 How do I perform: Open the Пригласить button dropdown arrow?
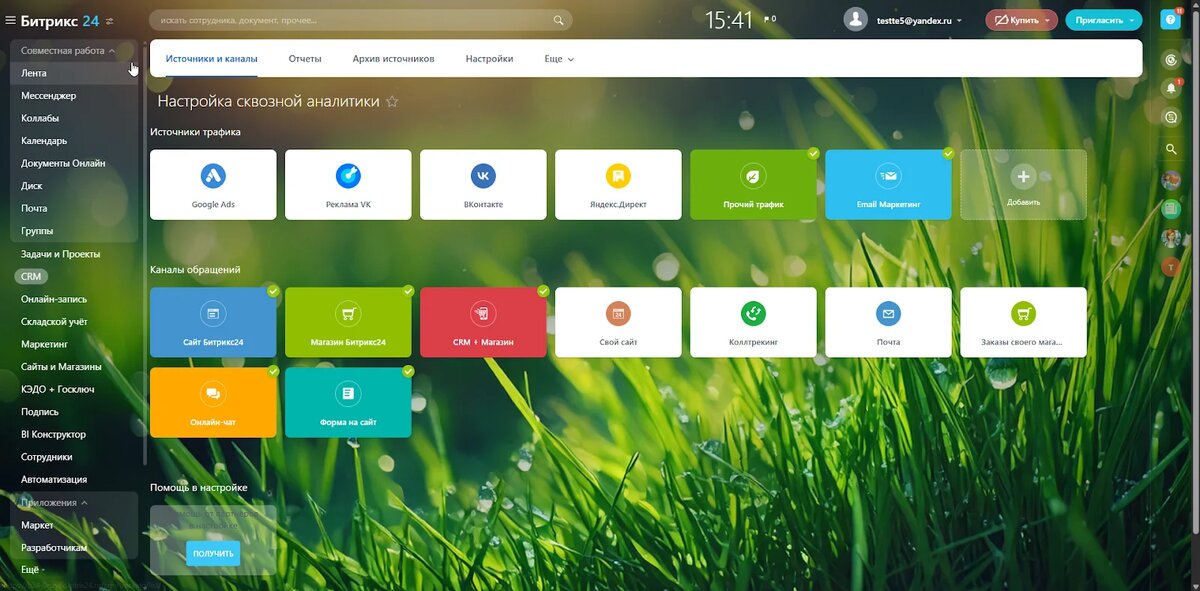coord(1131,20)
